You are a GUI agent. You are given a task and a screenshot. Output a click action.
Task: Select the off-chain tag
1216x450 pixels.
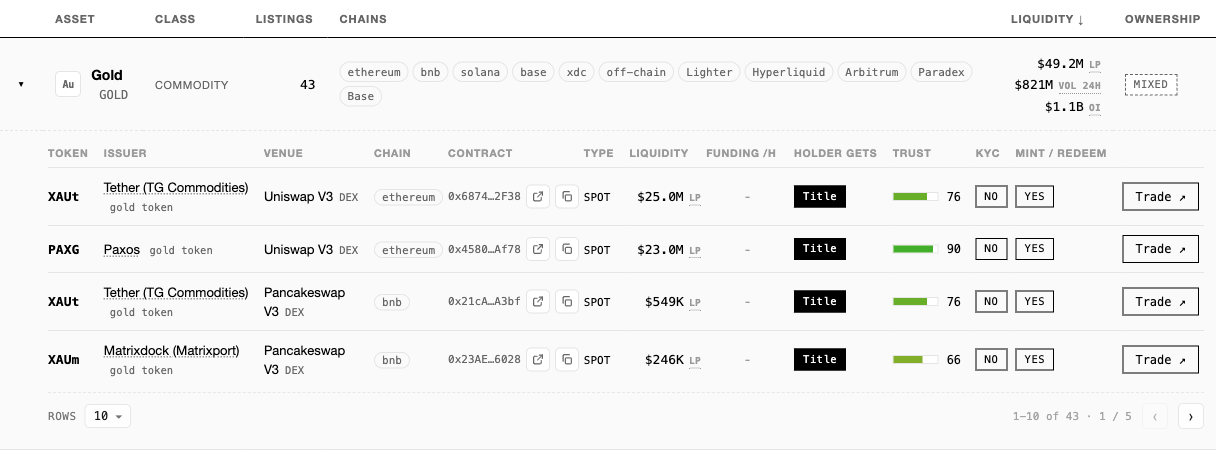636,72
